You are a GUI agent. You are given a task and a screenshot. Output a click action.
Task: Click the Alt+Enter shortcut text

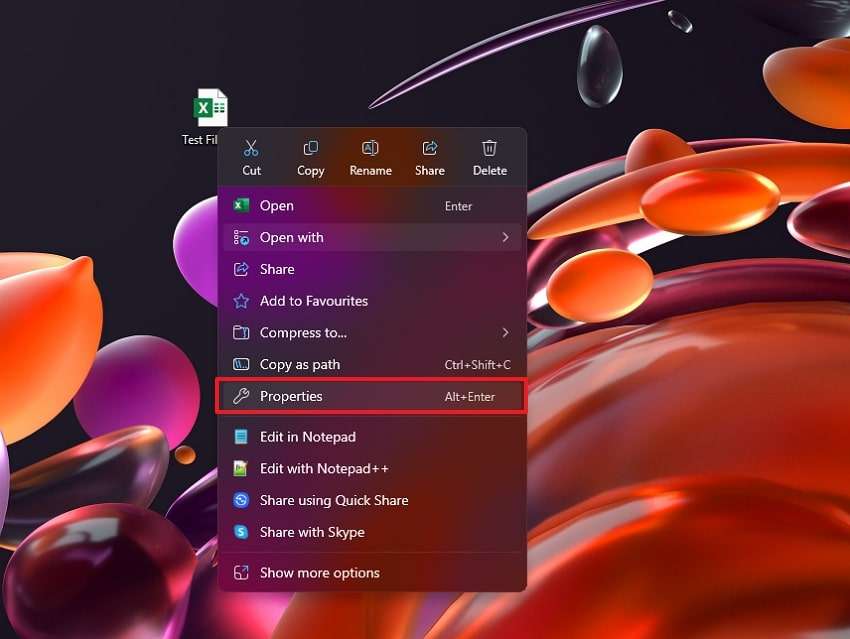pos(469,397)
